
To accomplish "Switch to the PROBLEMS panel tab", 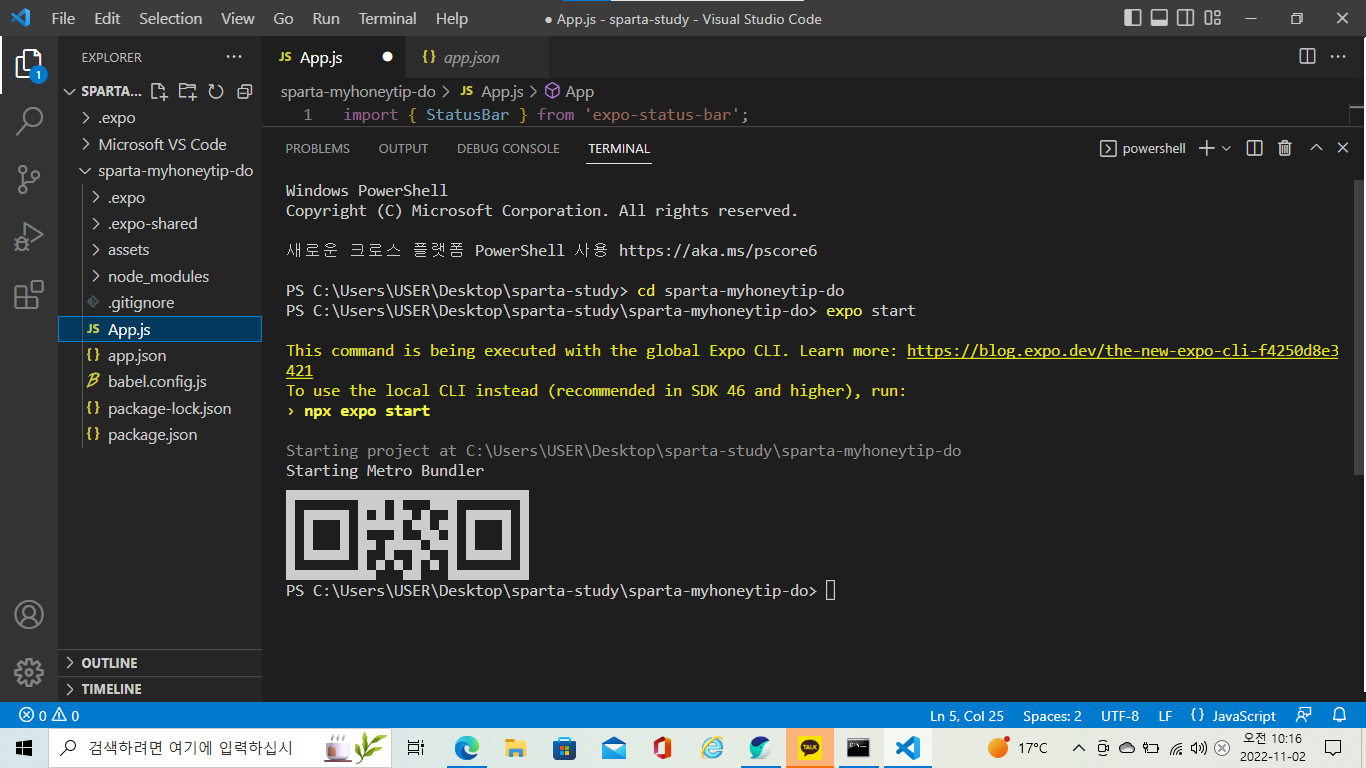I will (318, 148).
